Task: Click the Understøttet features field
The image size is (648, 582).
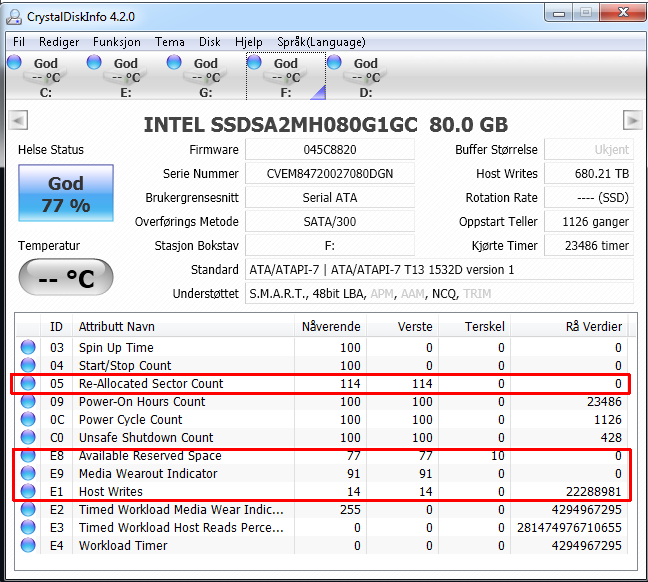Action: (439, 293)
